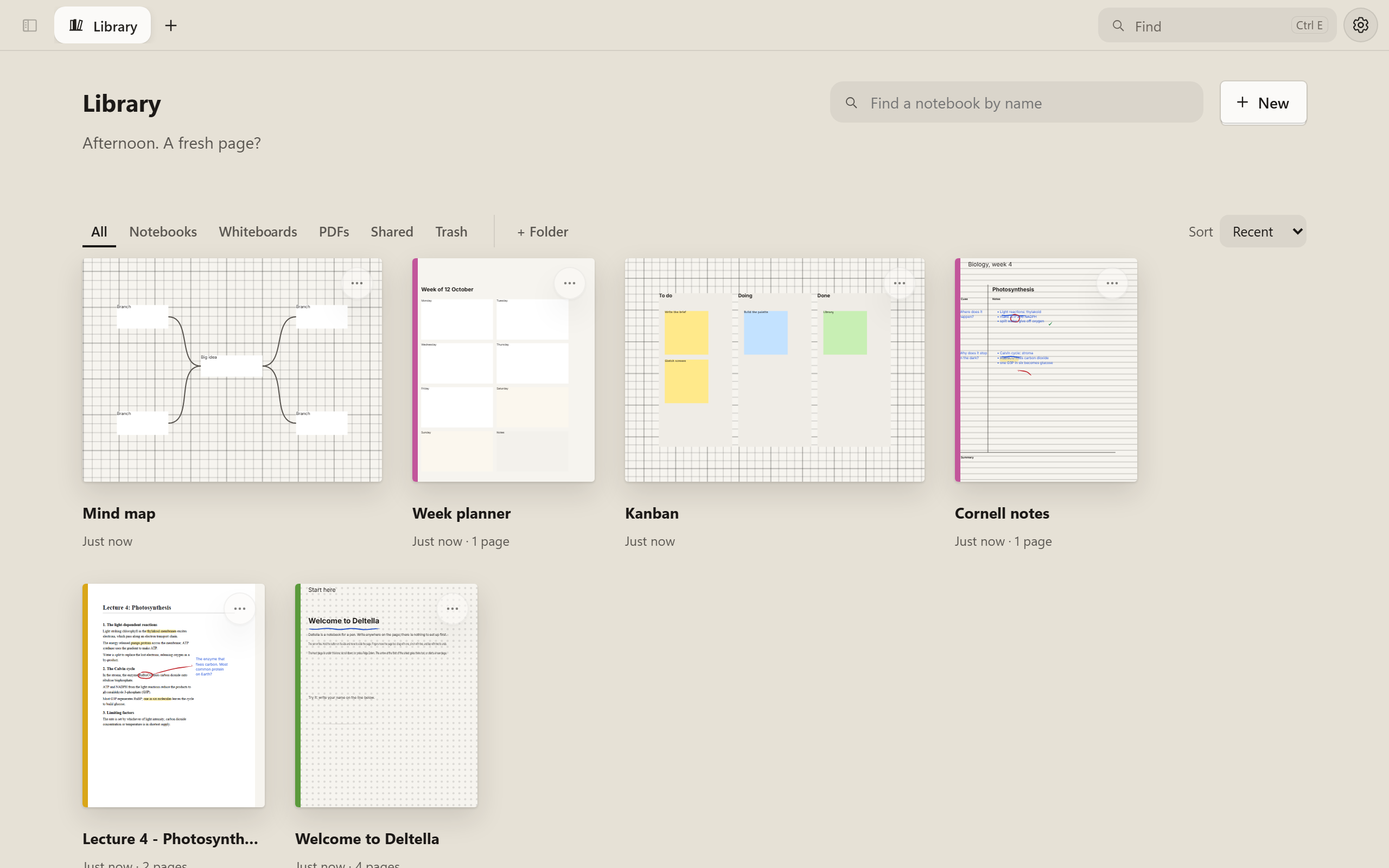Open the Welcome to Deltella thumbnail
Viewport: 1389px width, 868px height.
point(386,695)
